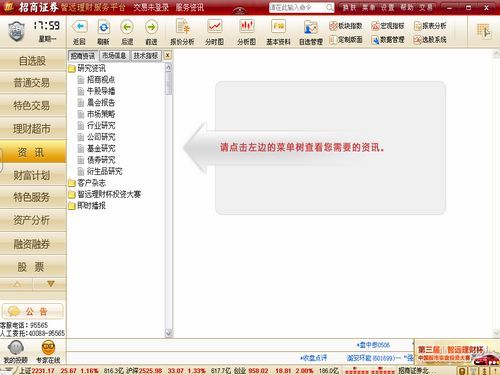
Task: Open 晨会报告 in tree
Action: click(96, 102)
